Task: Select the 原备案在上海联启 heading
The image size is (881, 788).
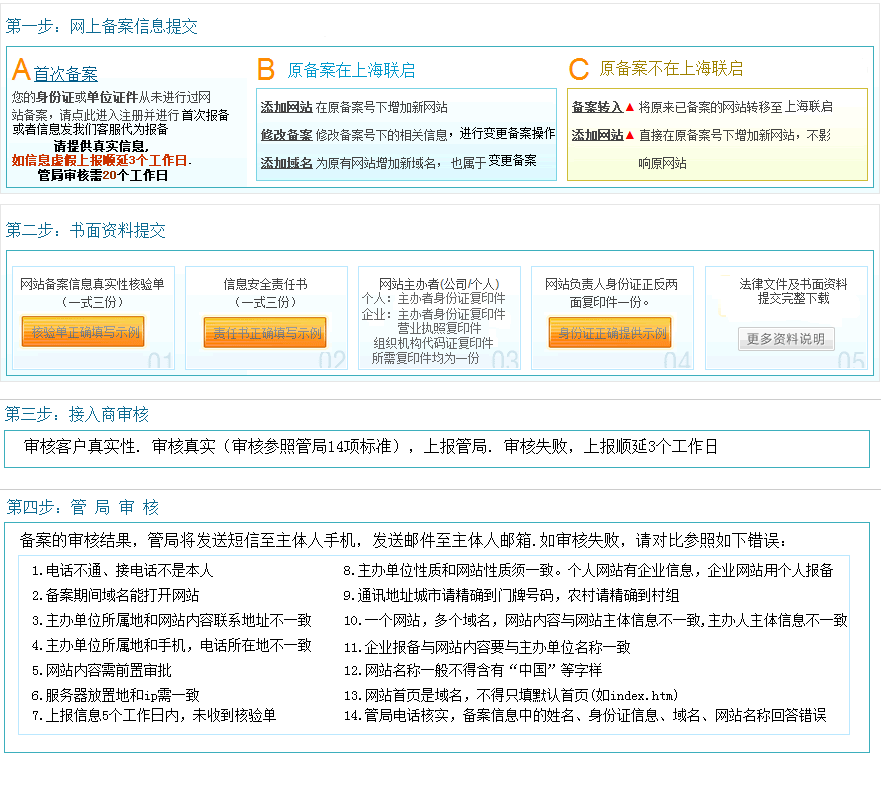Action: point(351,70)
